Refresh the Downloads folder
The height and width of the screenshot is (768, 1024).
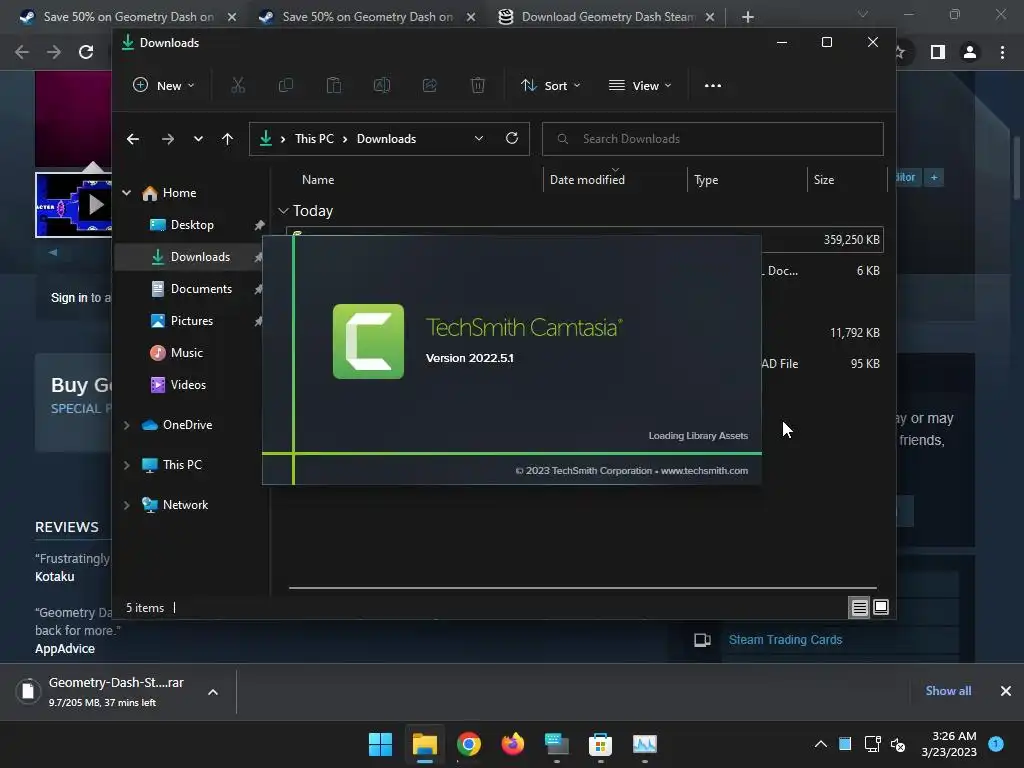(512, 138)
